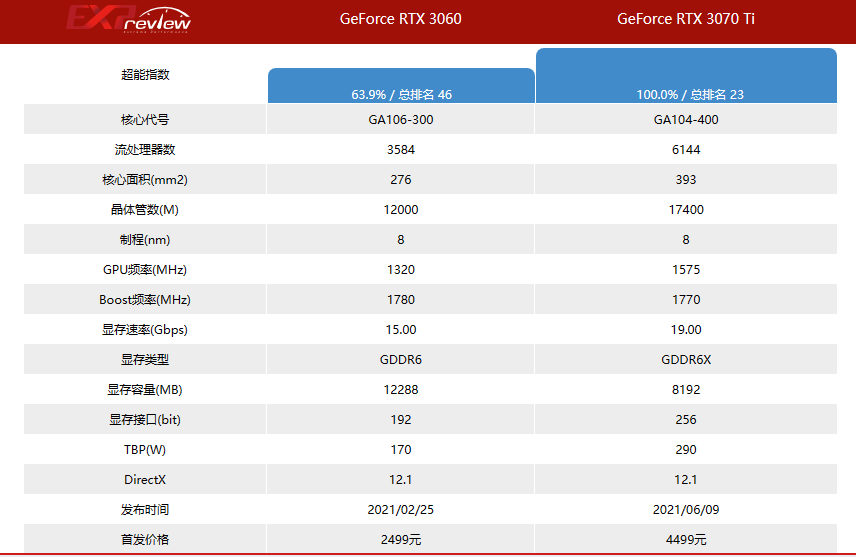Image resolution: width=856 pixels, height=557 pixels.
Task: Click the 显存容量(MB) row label
Action: pyautogui.click(x=145, y=390)
